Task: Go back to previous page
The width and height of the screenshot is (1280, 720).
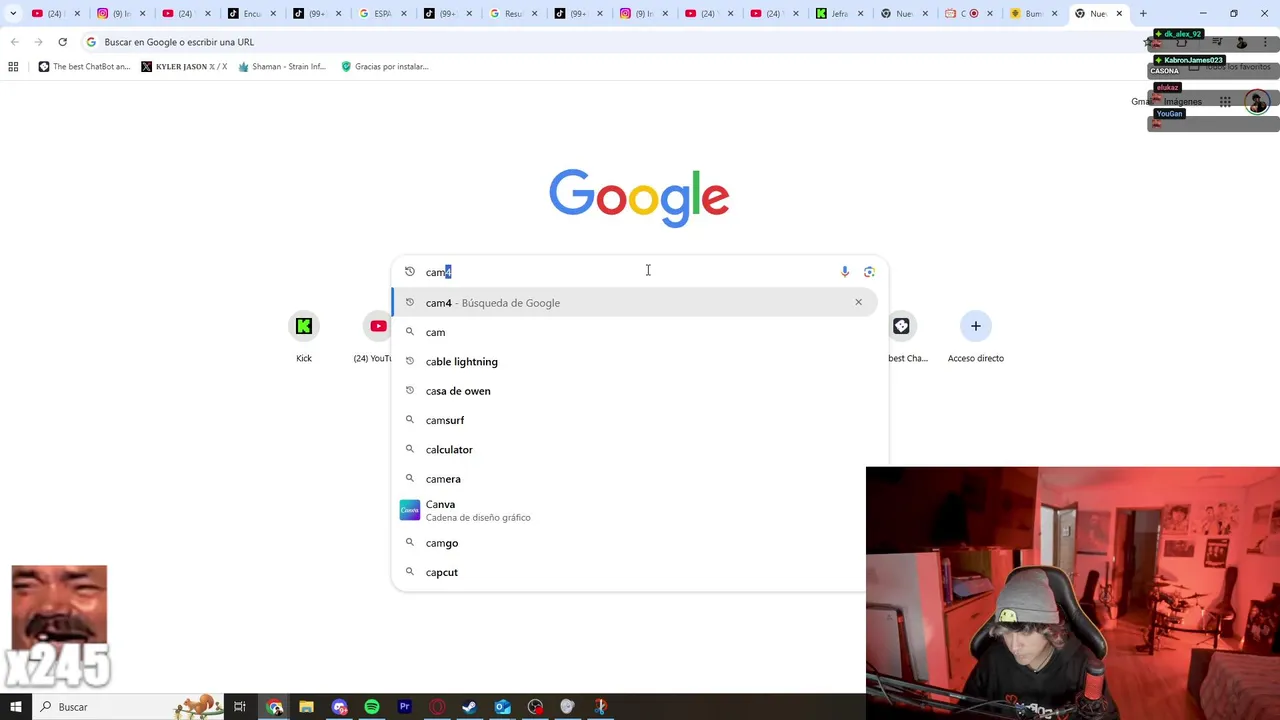Action: (15, 42)
